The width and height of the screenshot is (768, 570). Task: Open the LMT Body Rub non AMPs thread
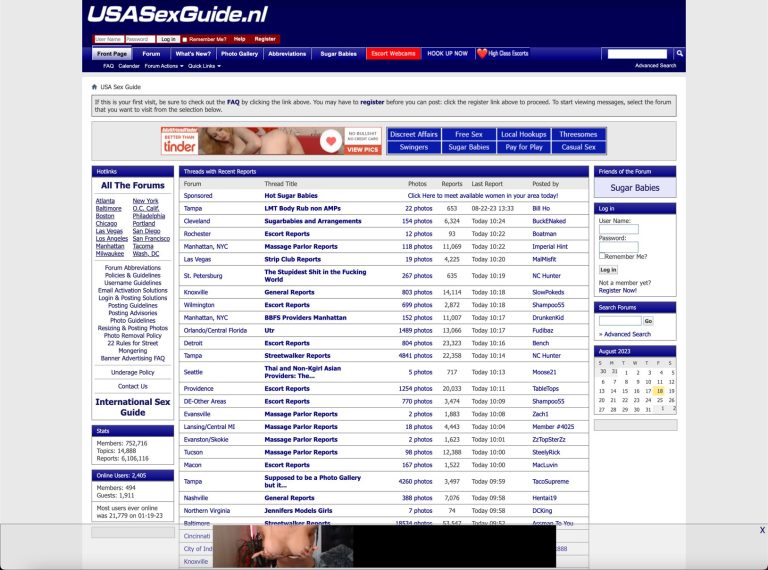(x=303, y=208)
